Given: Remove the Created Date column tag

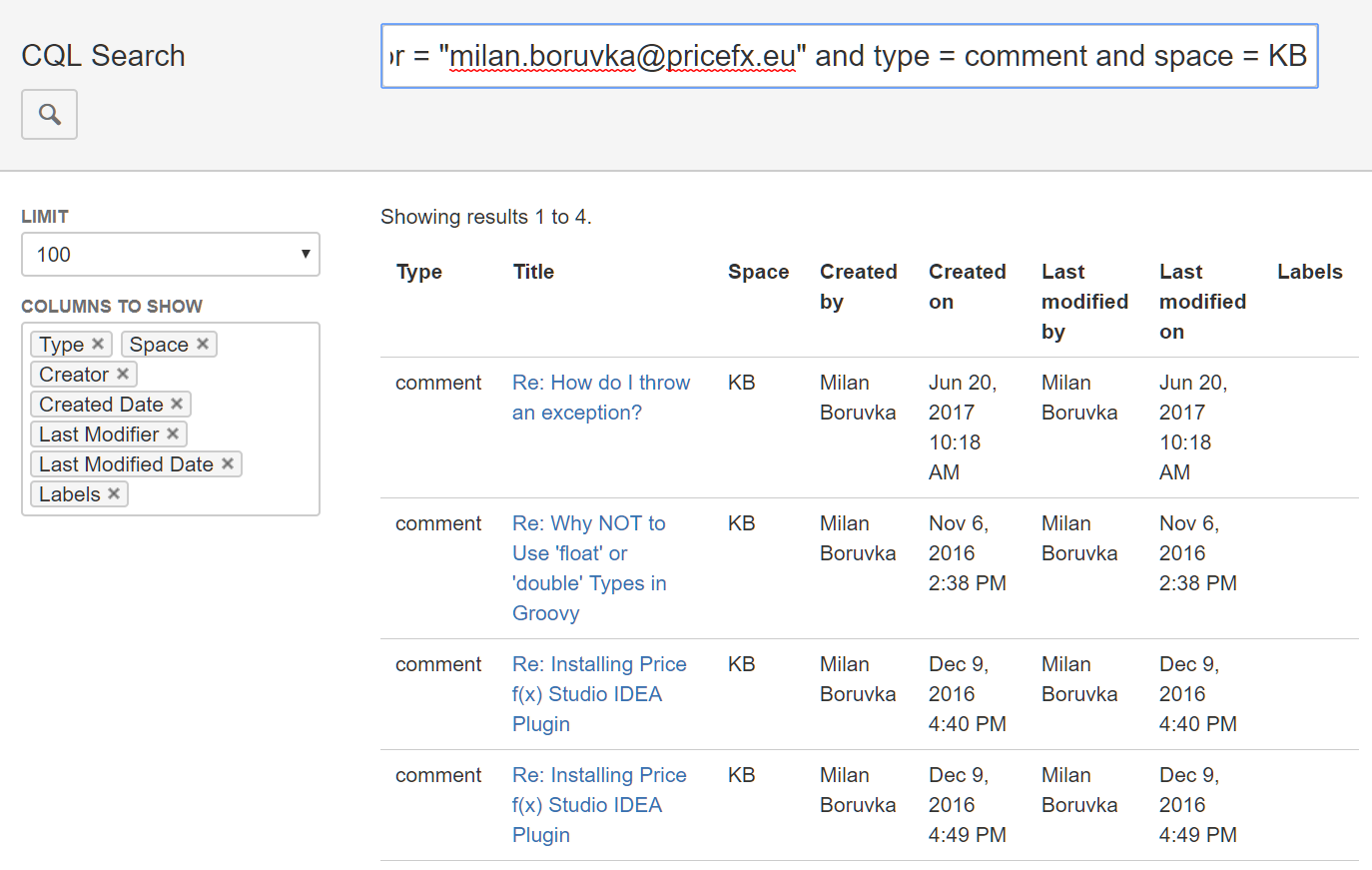Looking at the screenshot, I should coord(177,404).
